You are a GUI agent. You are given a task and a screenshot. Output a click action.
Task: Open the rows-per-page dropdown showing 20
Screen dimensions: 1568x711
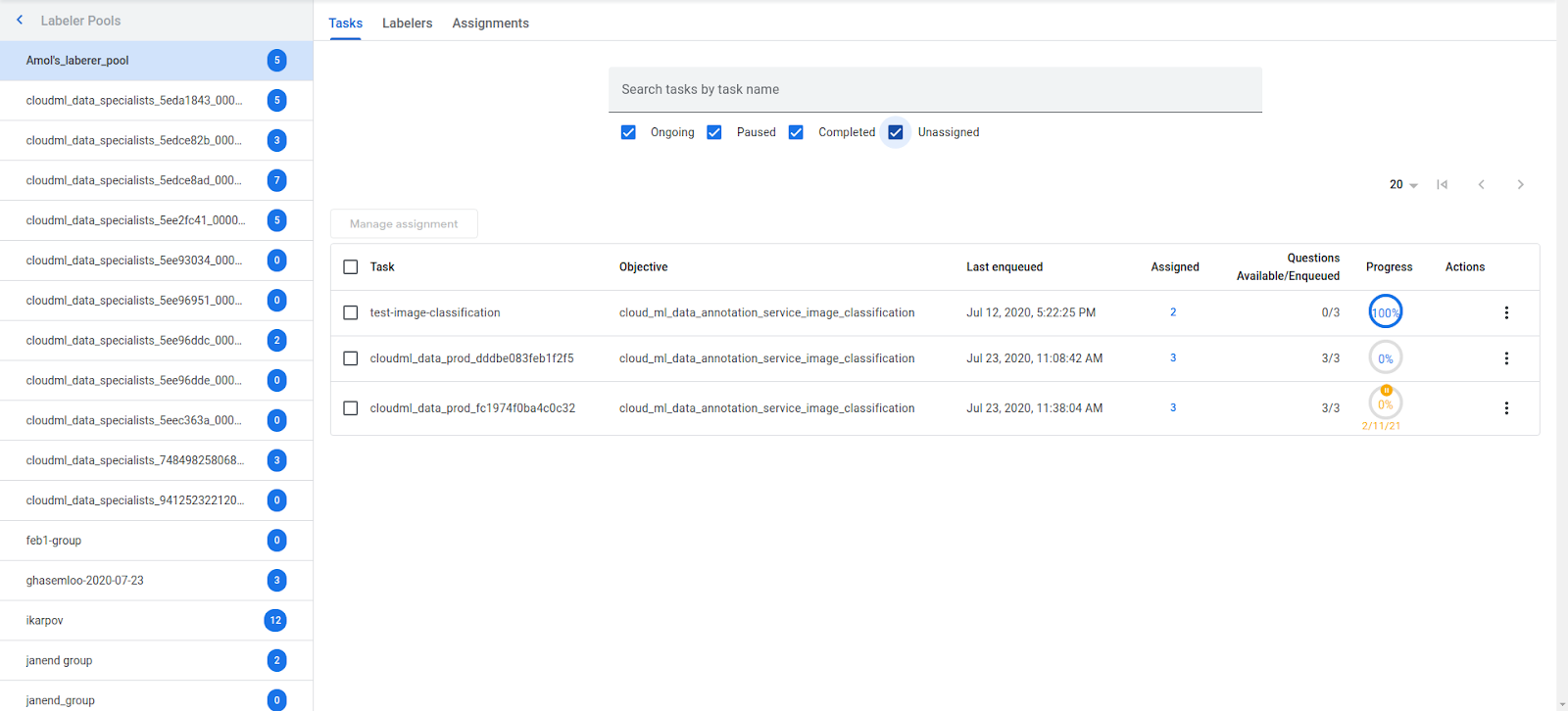1403,184
